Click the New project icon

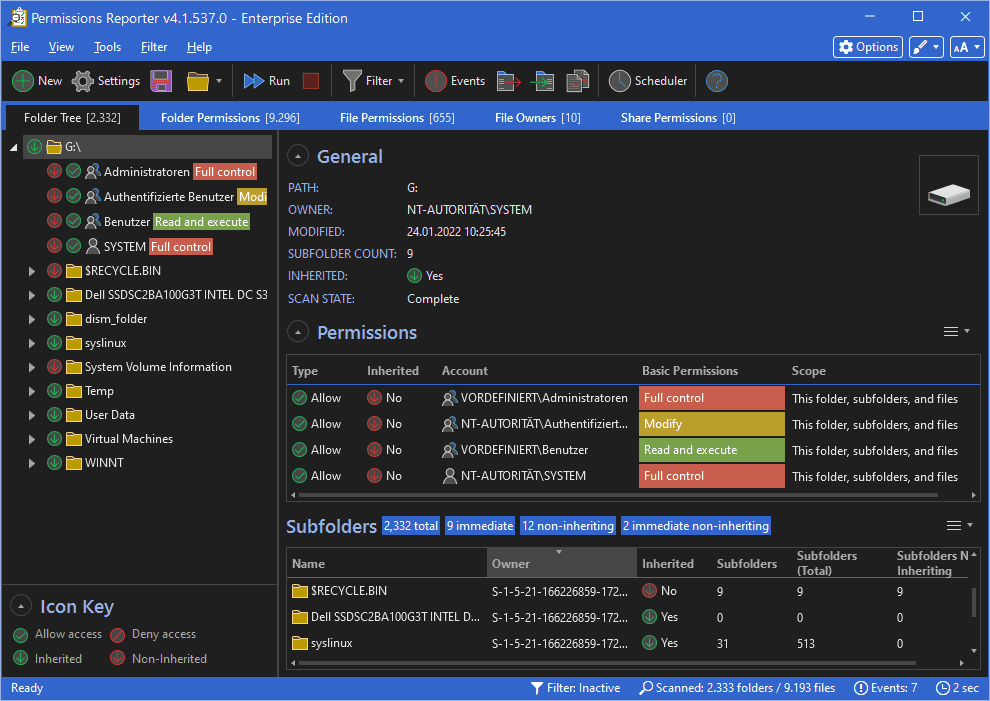(x=23, y=81)
